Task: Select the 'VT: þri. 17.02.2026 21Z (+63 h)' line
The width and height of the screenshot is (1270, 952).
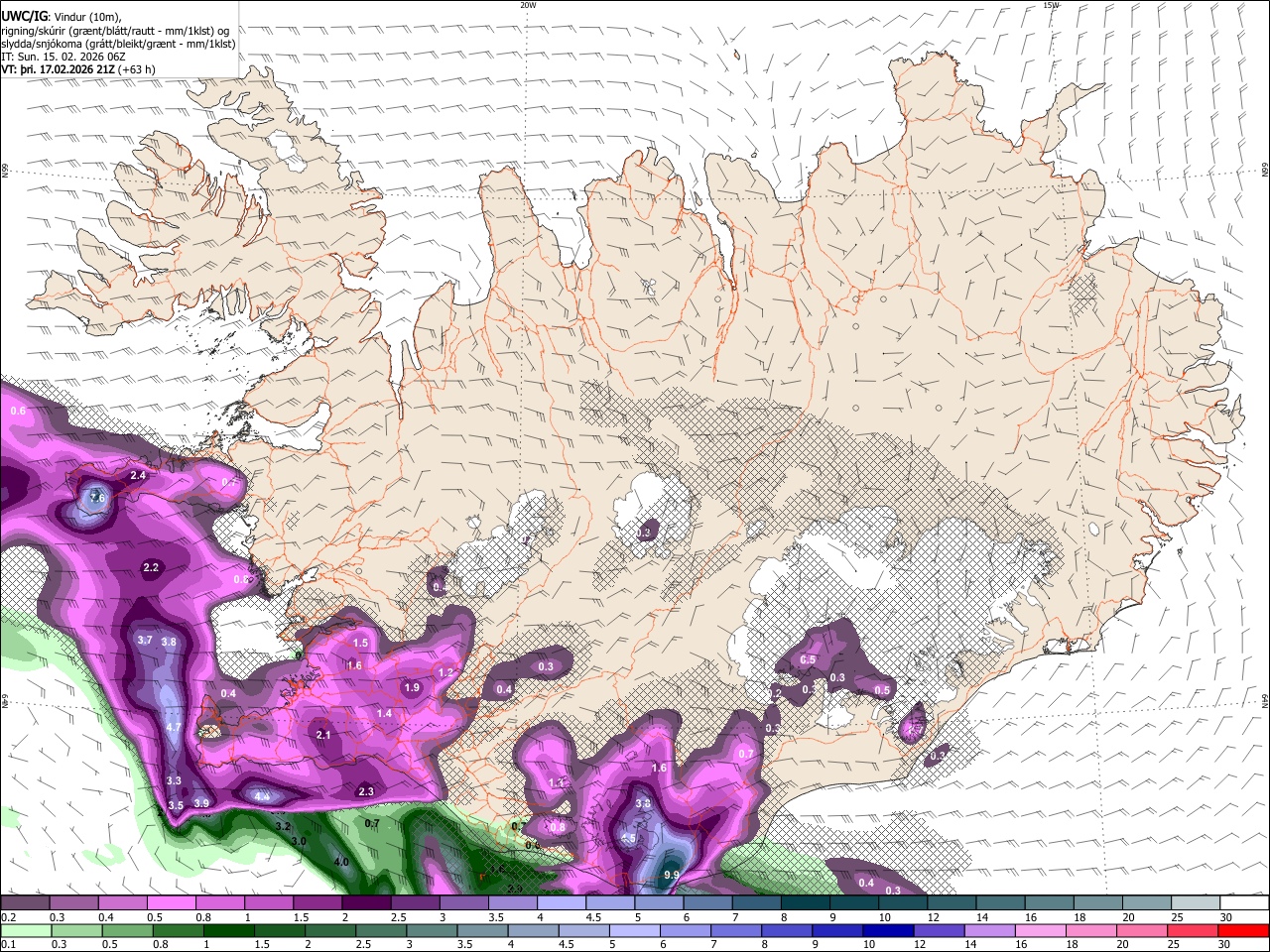Action: tap(78, 69)
